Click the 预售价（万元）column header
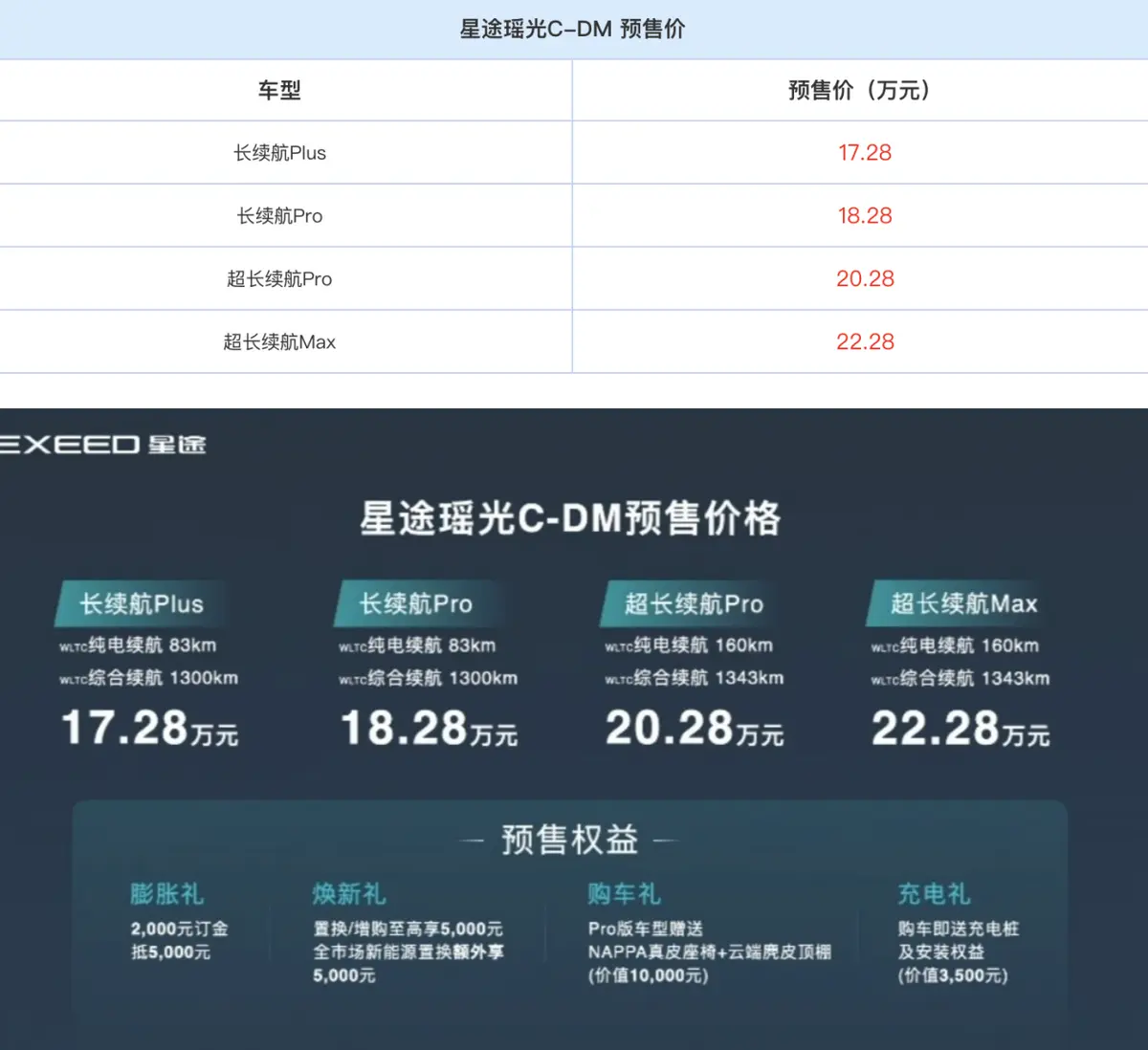Viewport: 1148px width, 1050px height. [859, 91]
